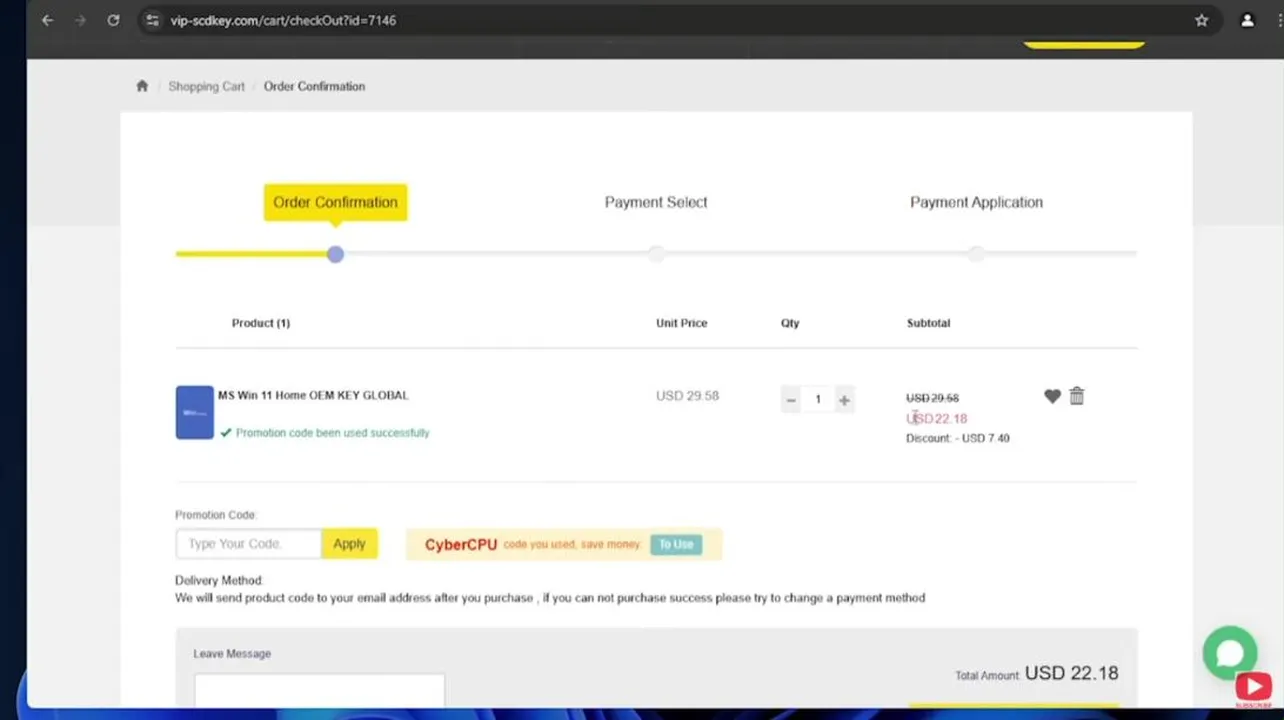The image size is (1284, 720).
Task: Click the YouTube subscribe icon
Action: click(x=1253, y=688)
